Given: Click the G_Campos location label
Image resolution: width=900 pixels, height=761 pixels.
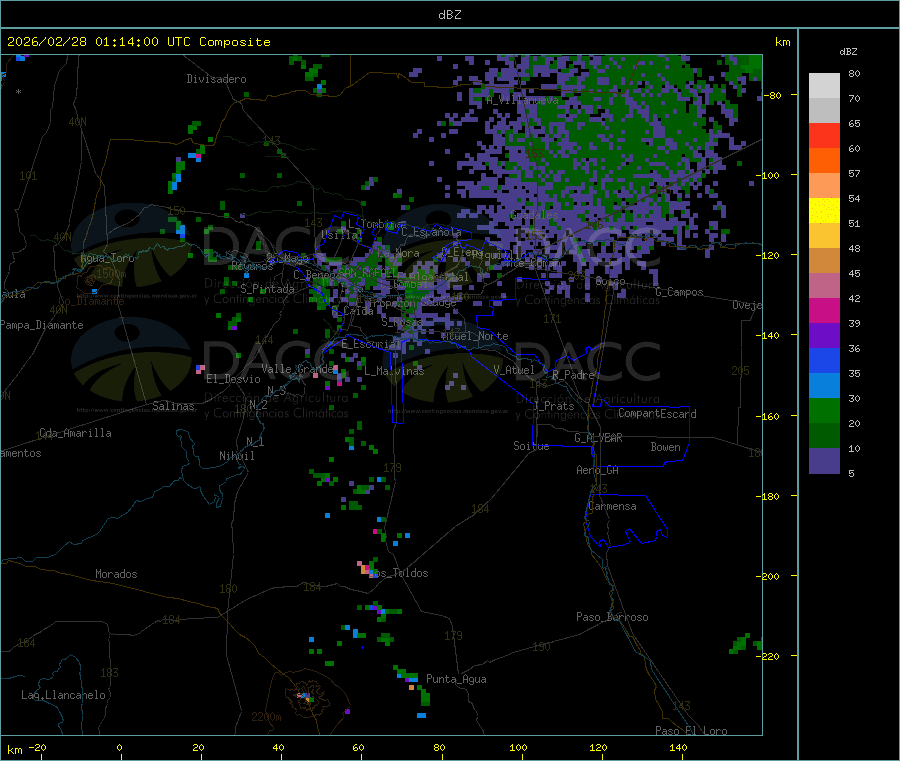Looking at the screenshot, I should tap(679, 292).
